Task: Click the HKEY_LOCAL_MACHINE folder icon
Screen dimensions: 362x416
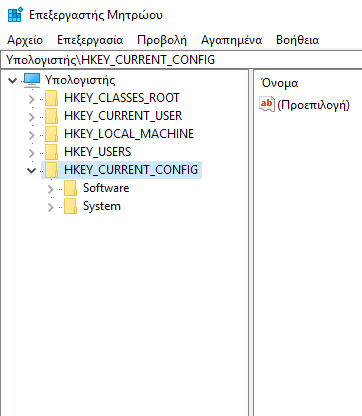Action: coord(52,134)
